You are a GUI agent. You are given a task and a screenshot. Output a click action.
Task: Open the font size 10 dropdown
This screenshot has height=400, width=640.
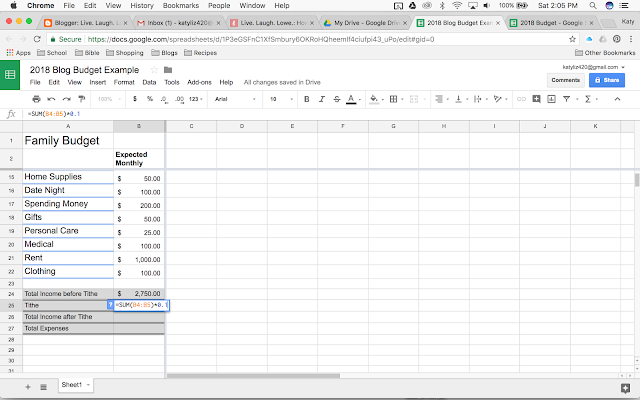(281, 99)
